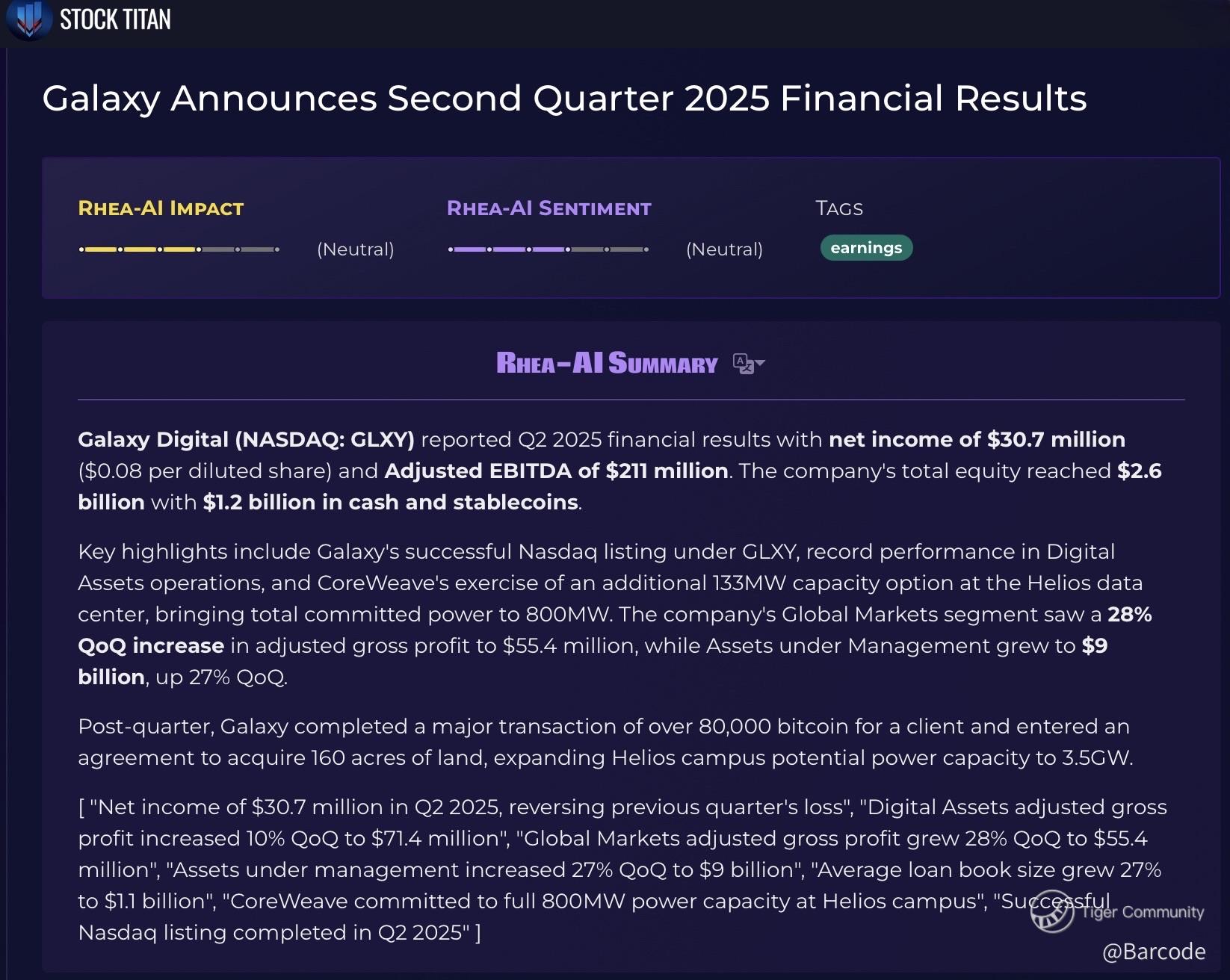Click the bold 28% QoQ increase text
1230x980 pixels.
pyautogui.click(x=615, y=630)
